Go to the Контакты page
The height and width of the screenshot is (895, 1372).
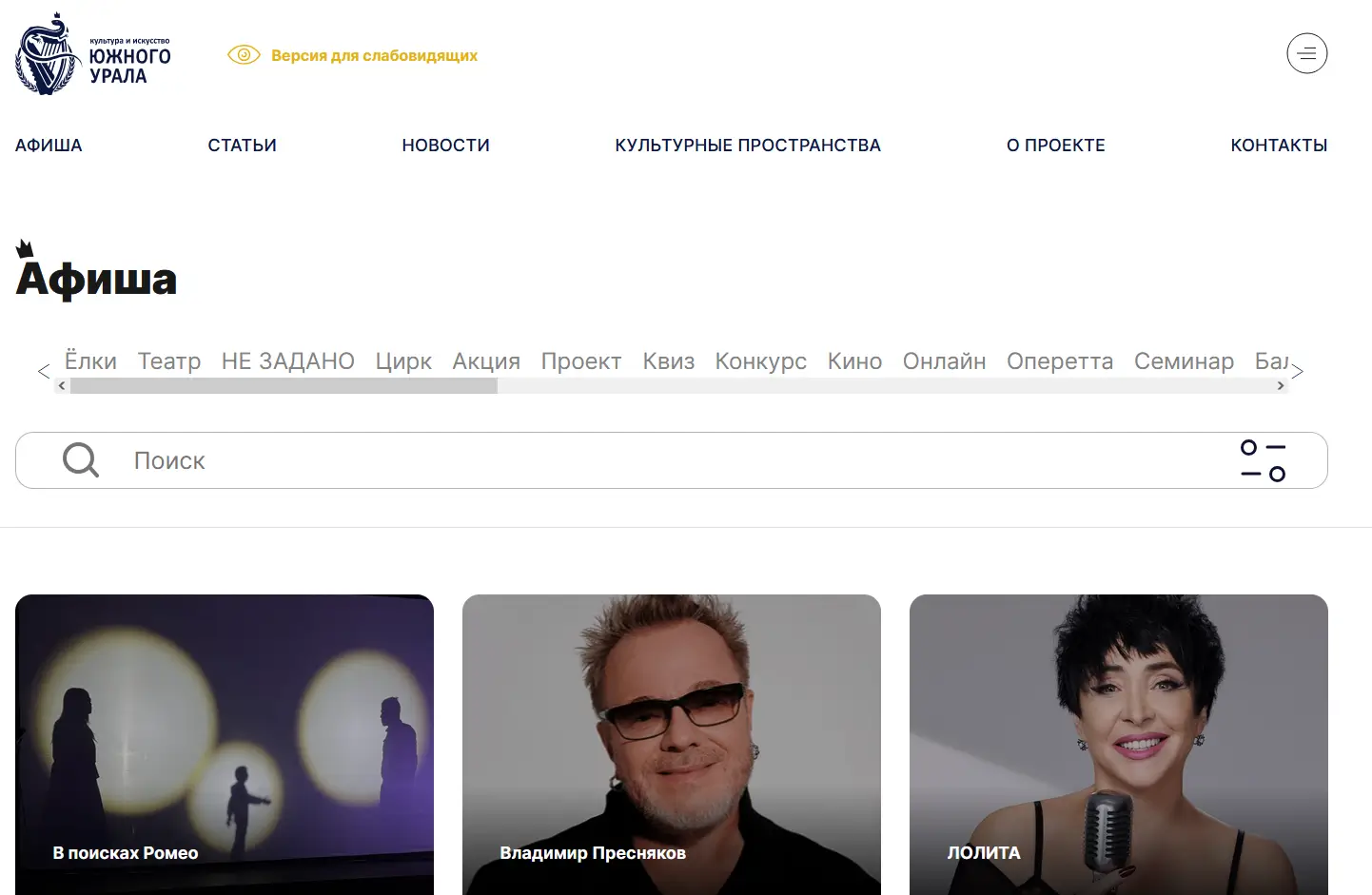[1279, 146]
